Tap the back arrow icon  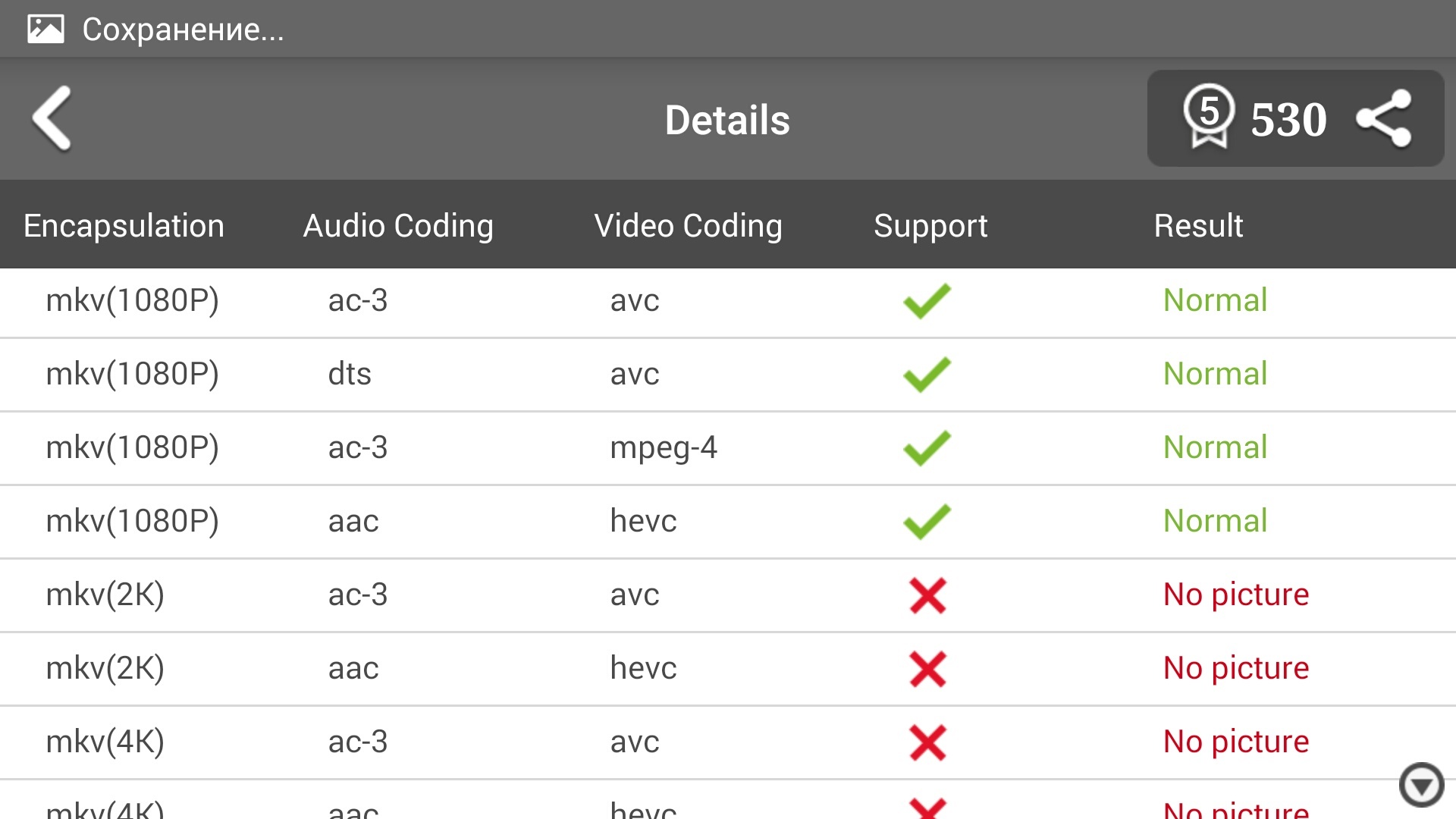pyautogui.click(x=52, y=118)
